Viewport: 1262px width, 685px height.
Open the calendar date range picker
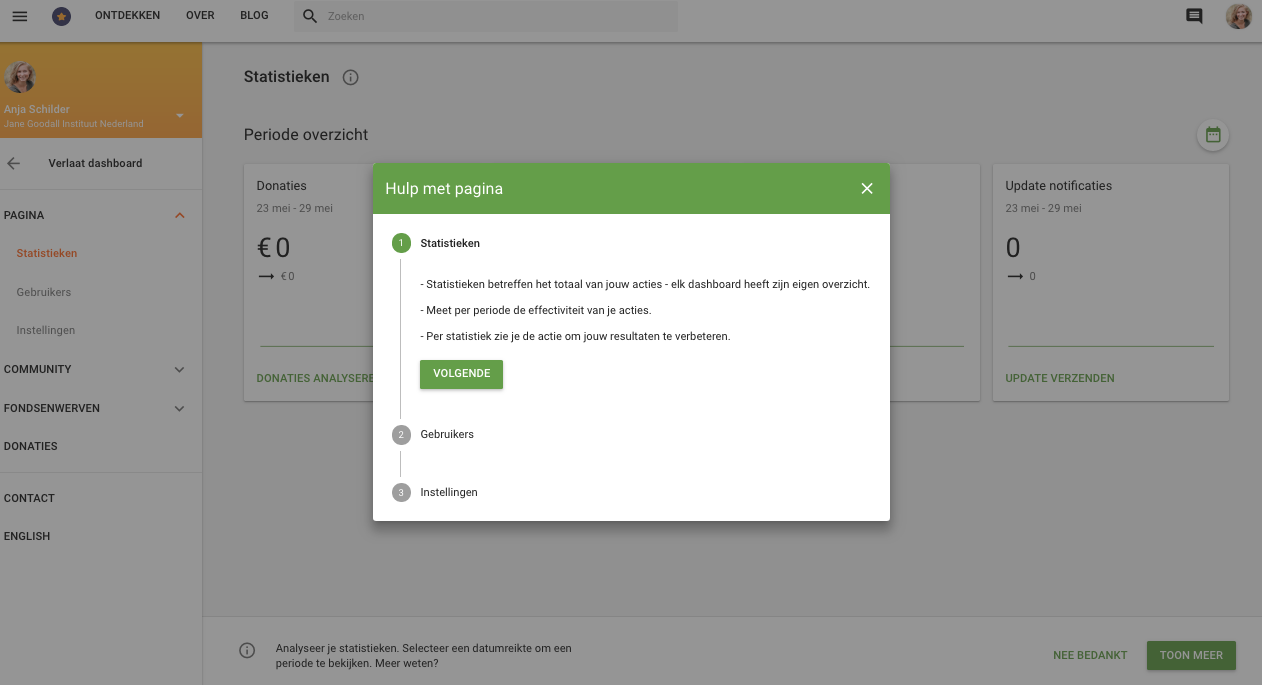pos(1213,135)
